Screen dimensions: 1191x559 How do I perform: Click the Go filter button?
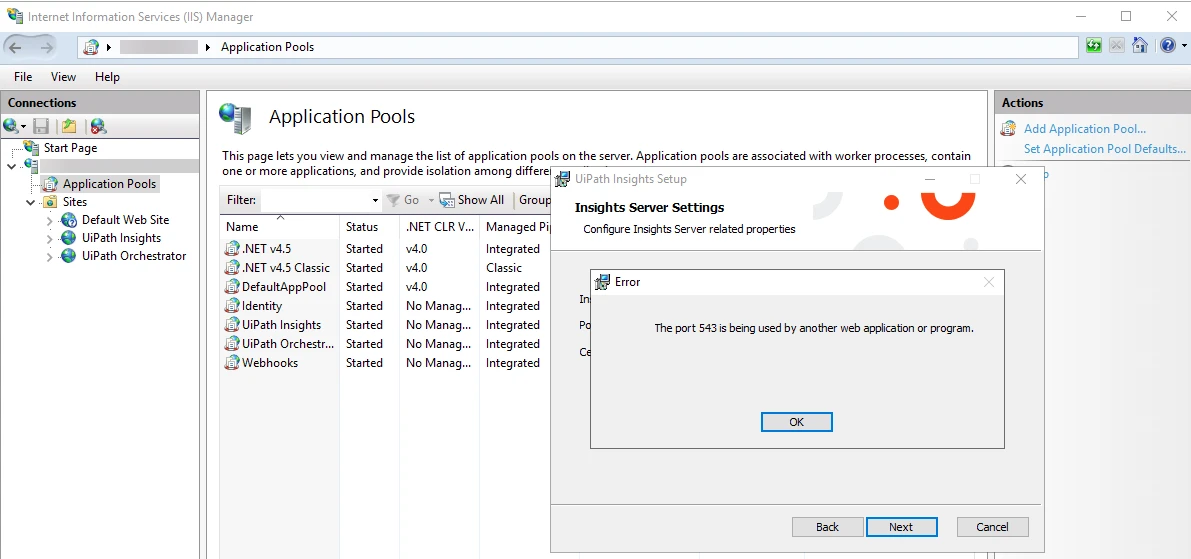click(x=404, y=200)
